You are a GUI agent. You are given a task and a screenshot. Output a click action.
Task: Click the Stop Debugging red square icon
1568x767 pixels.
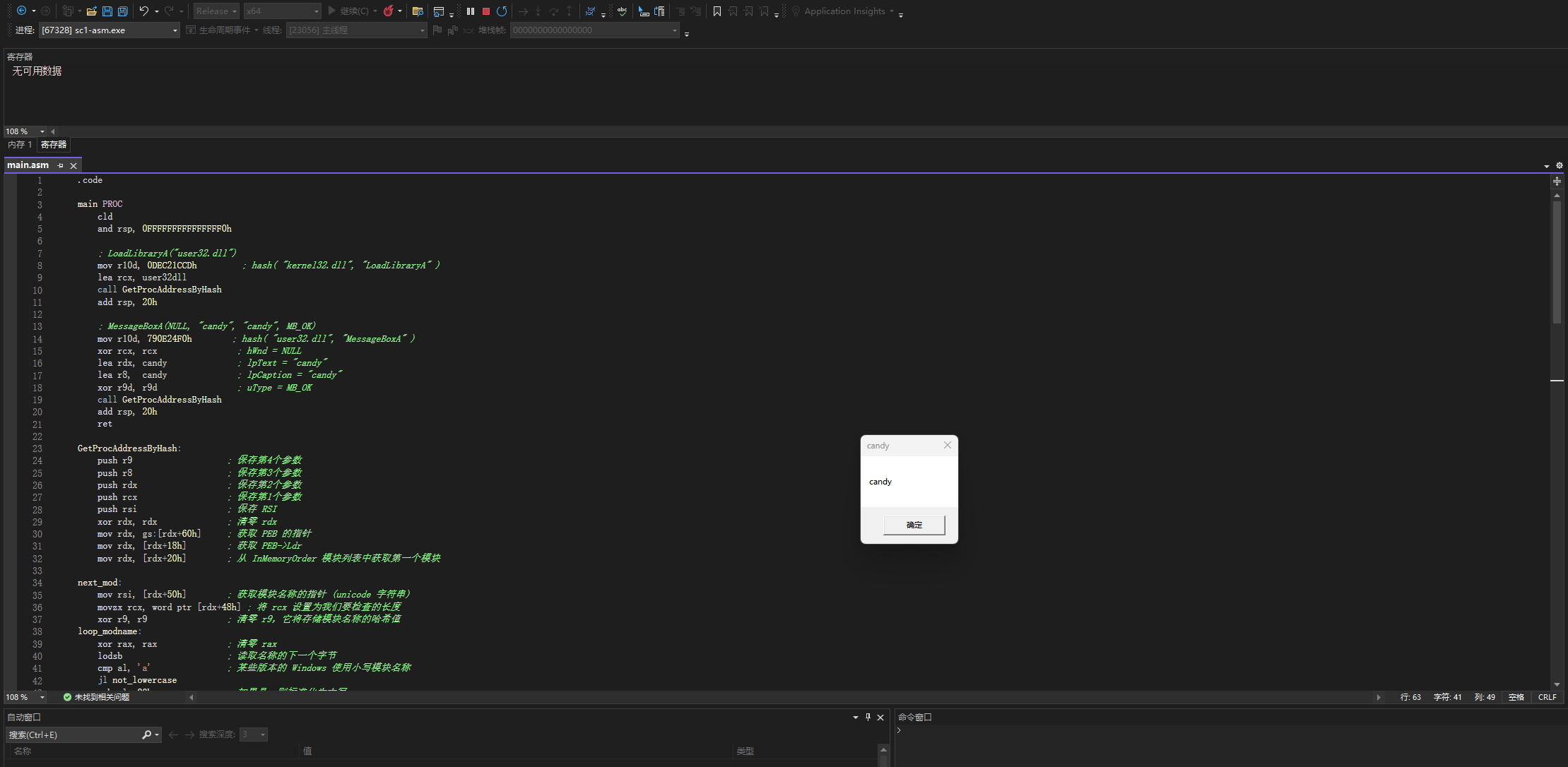coord(486,11)
